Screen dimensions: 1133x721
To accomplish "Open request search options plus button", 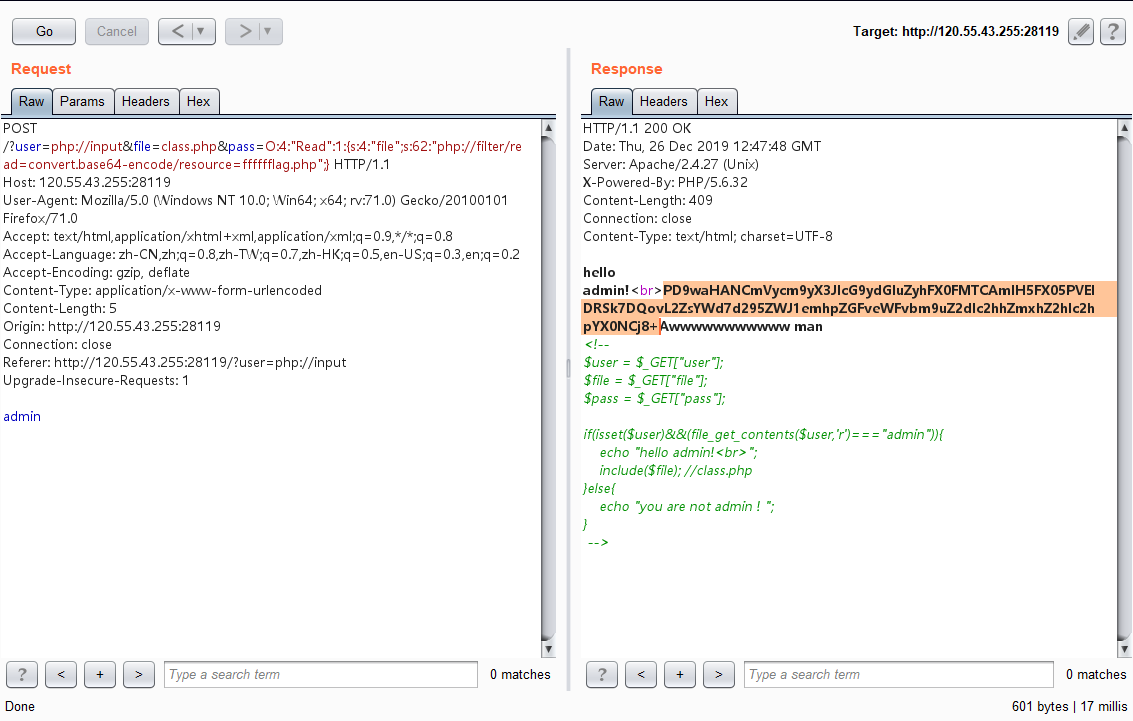I will coord(100,674).
